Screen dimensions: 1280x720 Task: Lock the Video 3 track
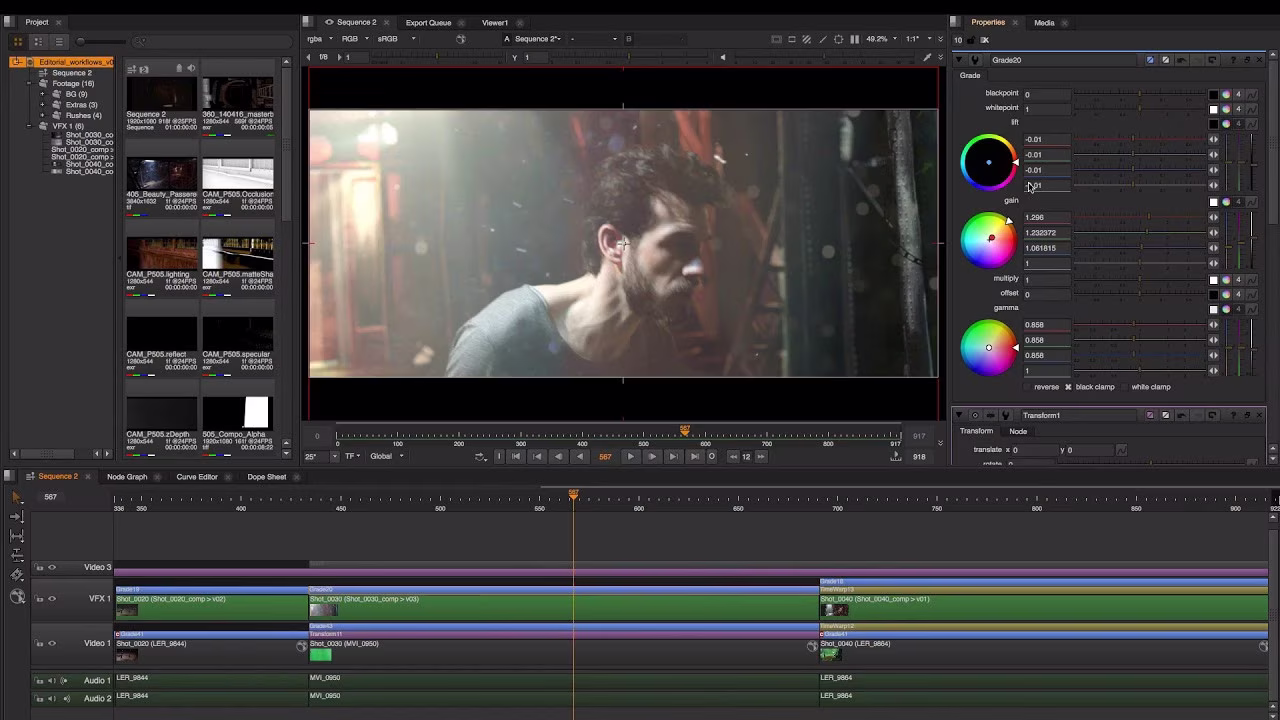pos(40,568)
